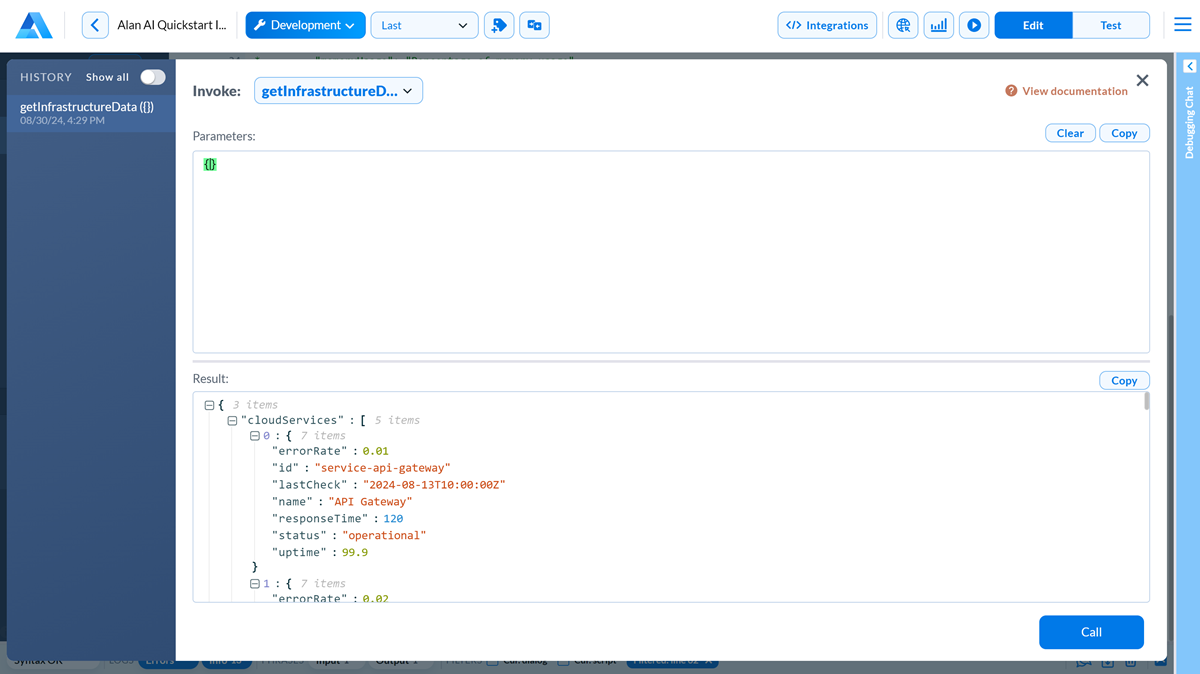Select the Edit tab

1033,26
